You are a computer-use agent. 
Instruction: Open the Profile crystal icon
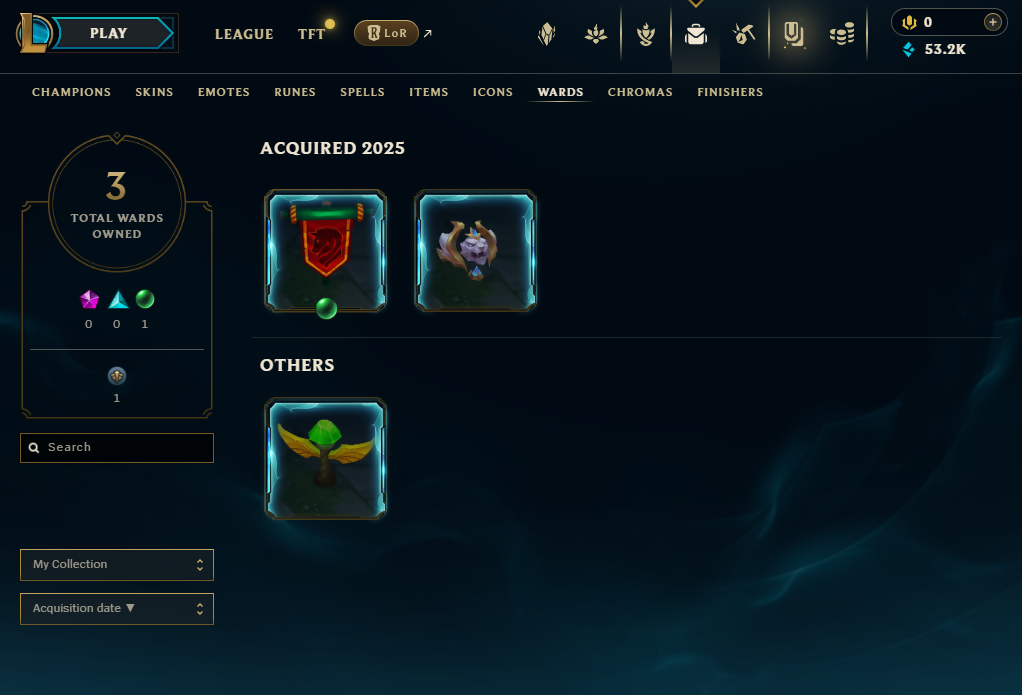click(547, 34)
